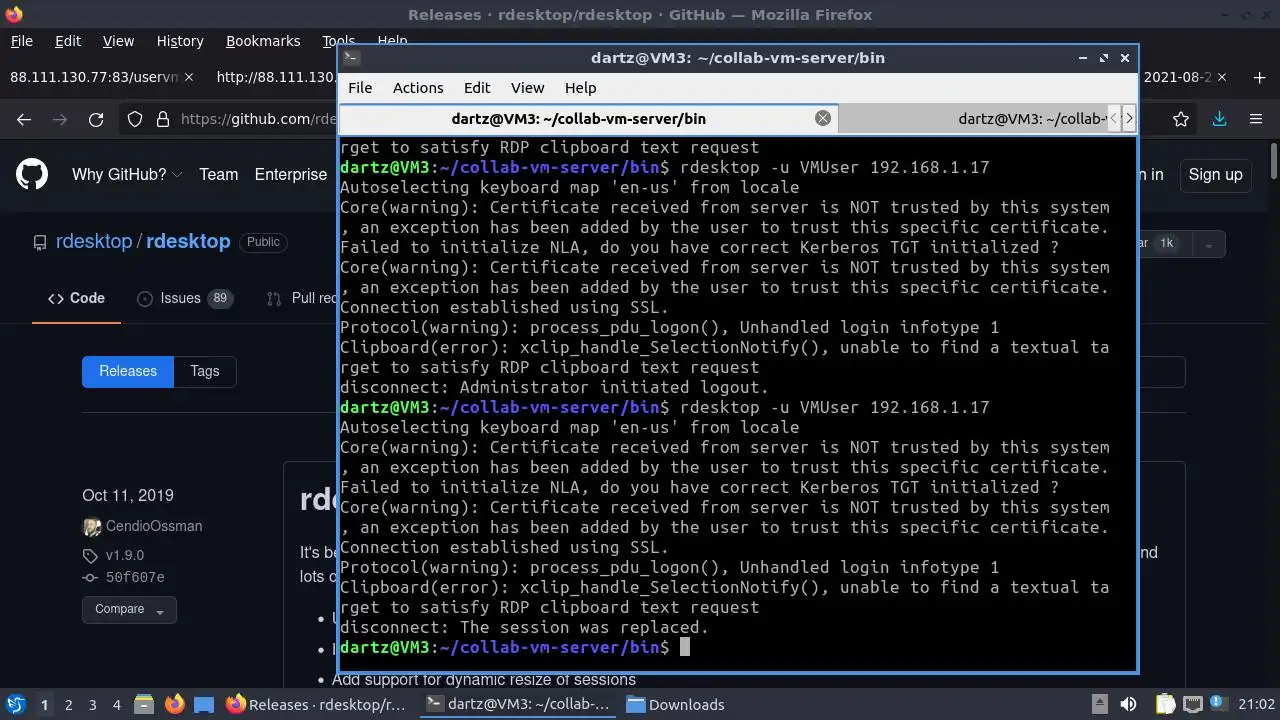Switch to workspace 3 in pager
This screenshot has height=720, width=1280.
pyautogui.click(x=93, y=704)
